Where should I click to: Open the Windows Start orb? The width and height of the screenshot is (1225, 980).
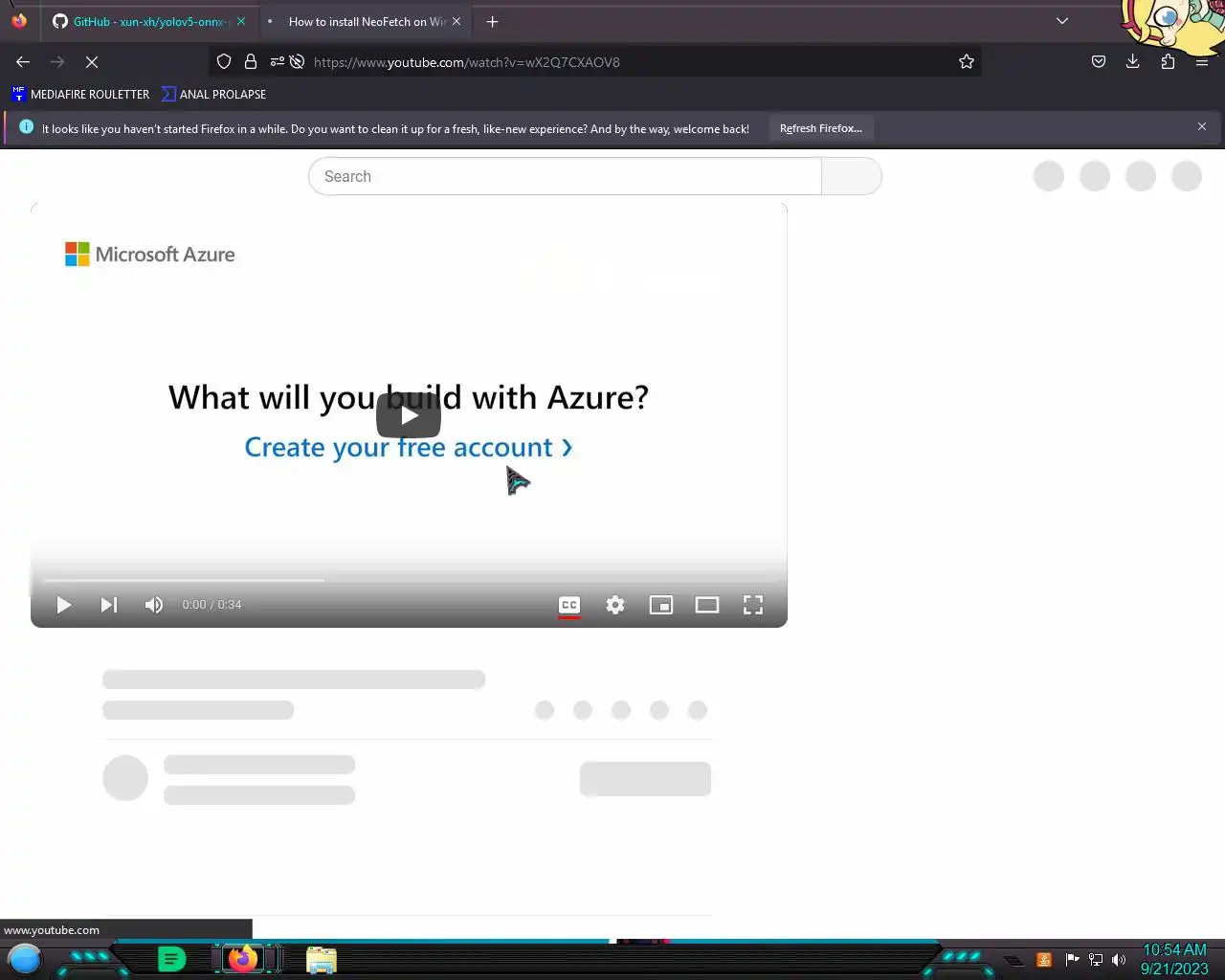[25, 958]
